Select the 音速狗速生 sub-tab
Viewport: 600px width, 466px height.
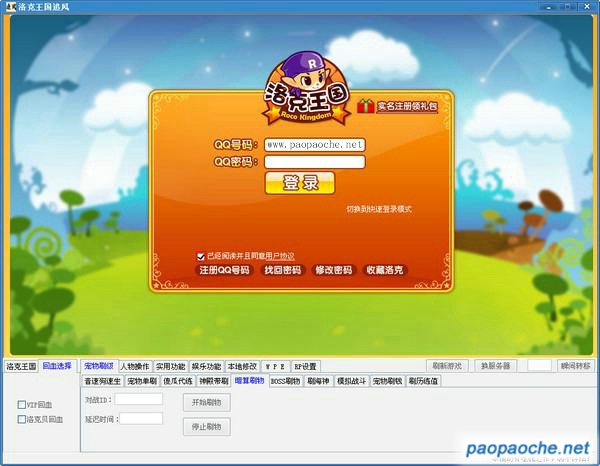coord(103,381)
